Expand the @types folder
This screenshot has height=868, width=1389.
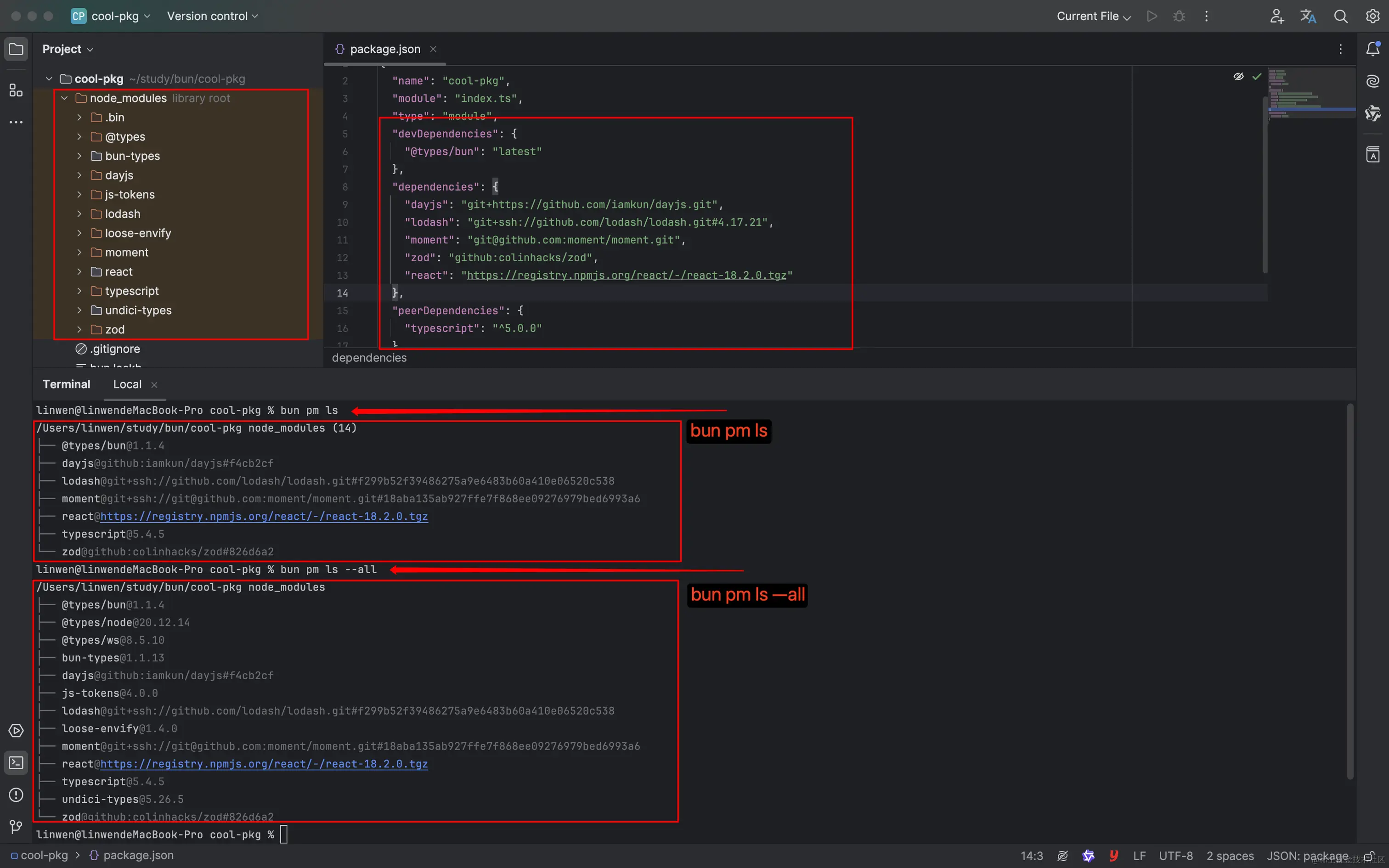[x=79, y=137]
